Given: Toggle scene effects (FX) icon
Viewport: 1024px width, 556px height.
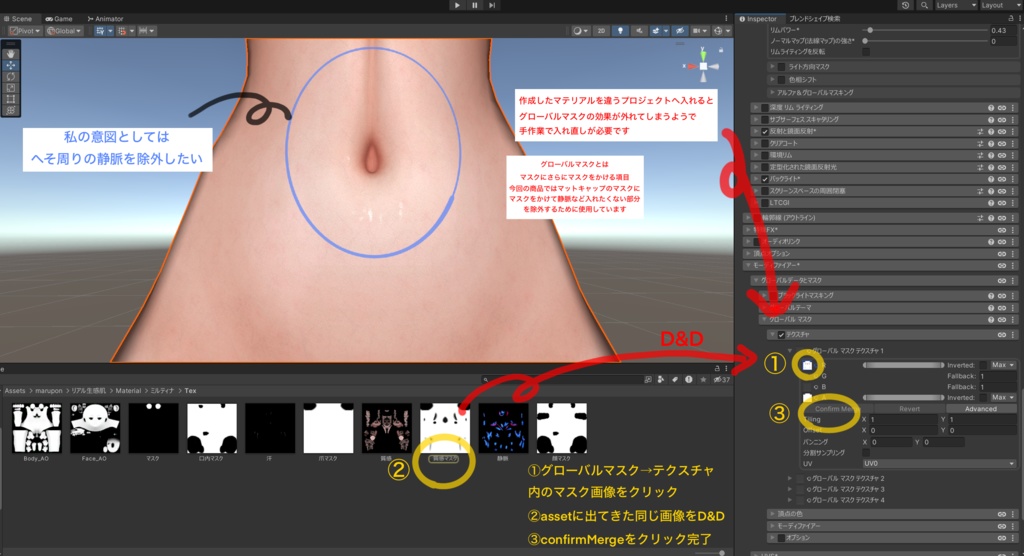Looking at the screenshot, I should 656,31.
